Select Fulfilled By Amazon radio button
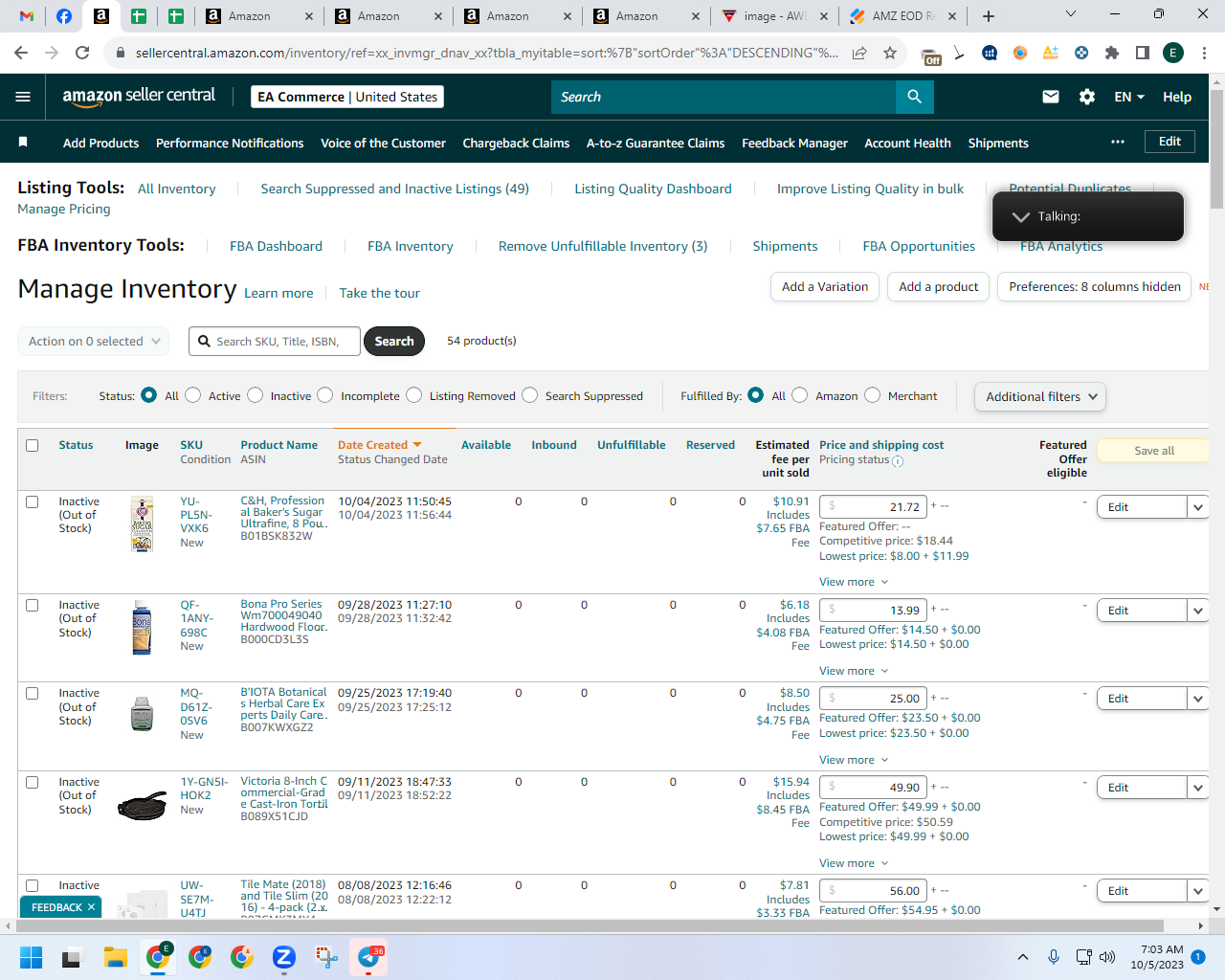This screenshot has height=980, width=1225. 800,395
